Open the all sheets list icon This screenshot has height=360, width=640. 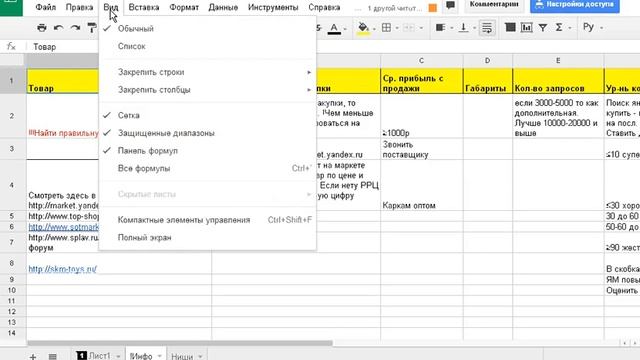pyautogui.click(x=52, y=357)
